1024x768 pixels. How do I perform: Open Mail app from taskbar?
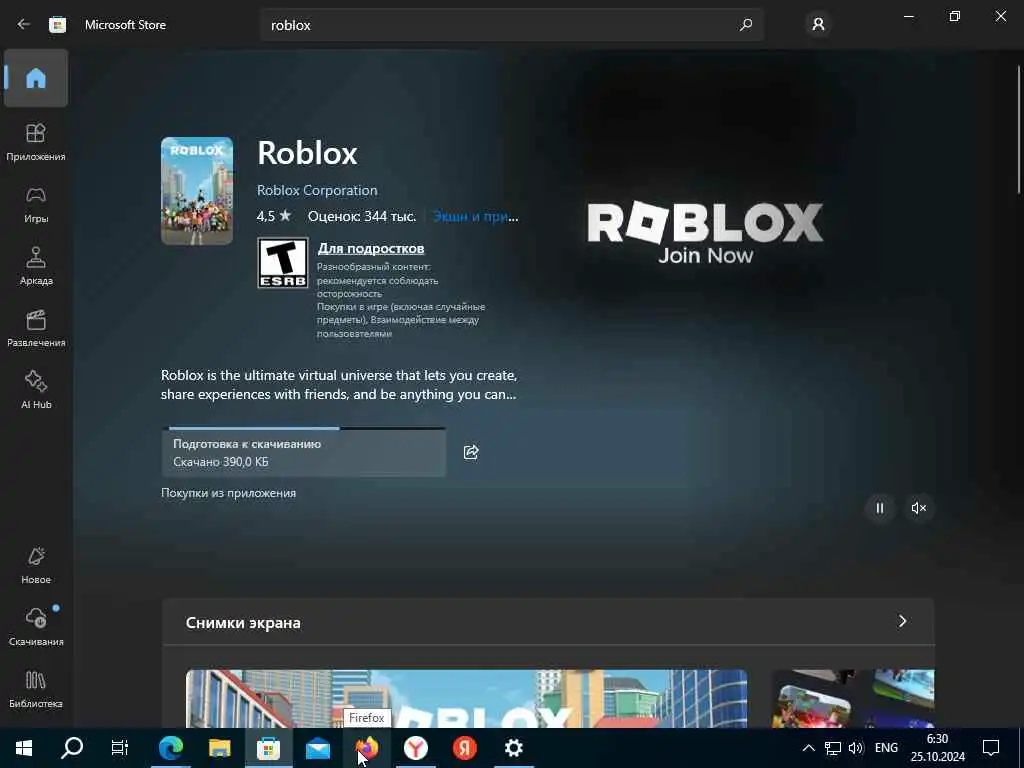point(317,748)
